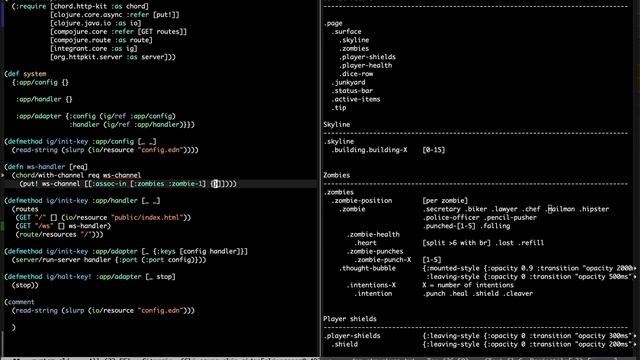The width and height of the screenshot is (640, 360).
Task: Click "public/index.html" resource string
Action: [x=147, y=218]
